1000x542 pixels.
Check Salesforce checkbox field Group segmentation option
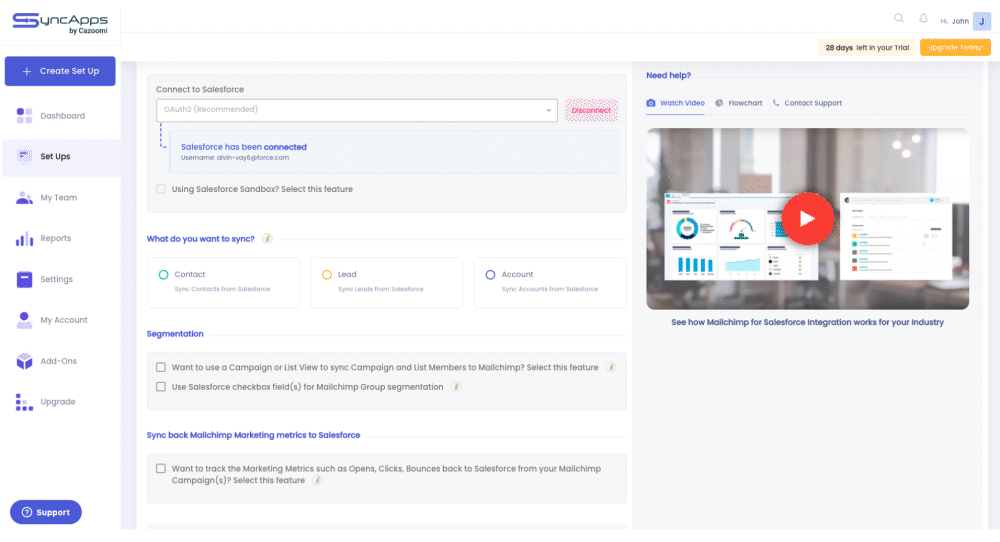pos(161,387)
